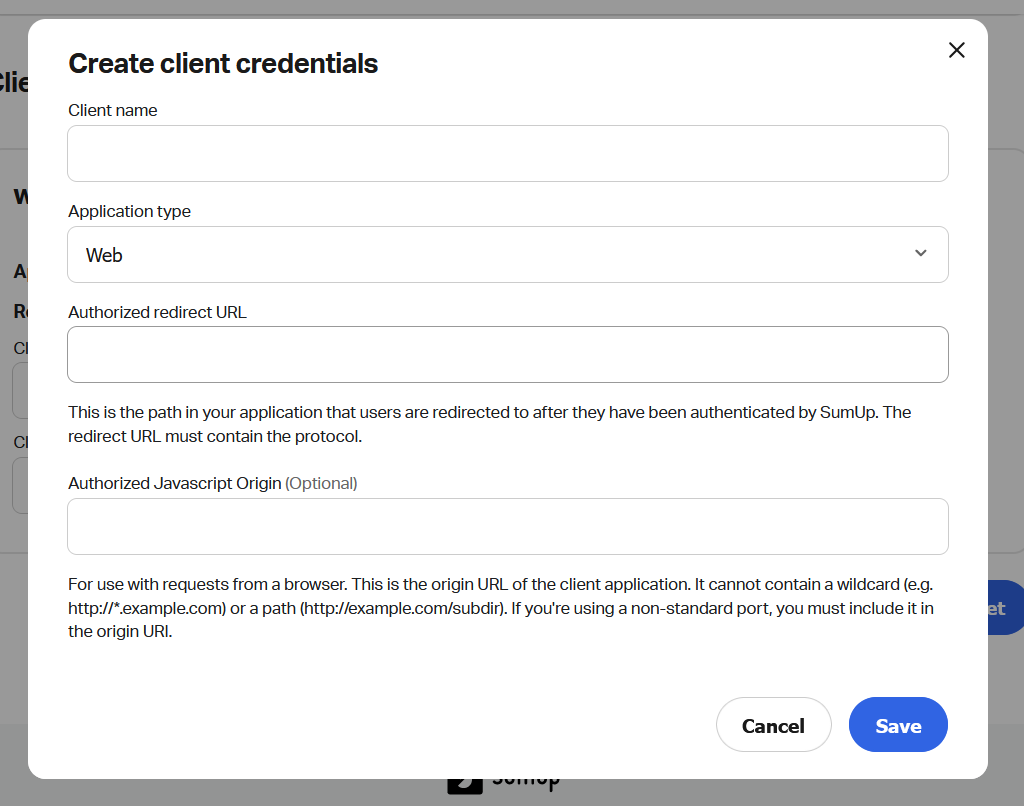Click the SumUp logo behind the dialog
Viewport: 1024px width, 806px height.
[505, 786]
